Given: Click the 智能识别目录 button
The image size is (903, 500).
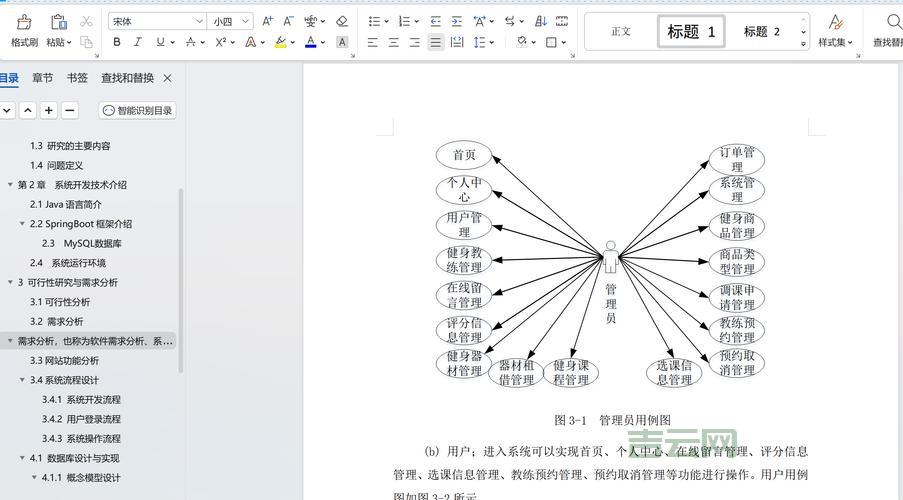Looking at the screenshot, I should pyautogui.click(x=138, y=110).
